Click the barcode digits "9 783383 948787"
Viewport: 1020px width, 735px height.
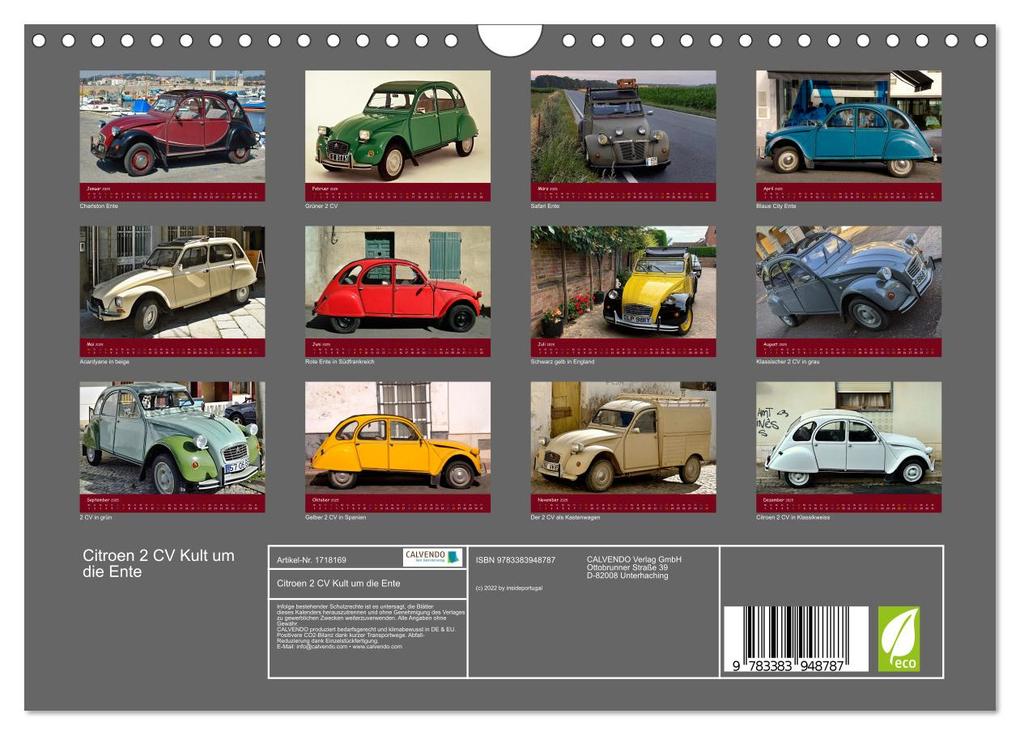click(788, 666)
